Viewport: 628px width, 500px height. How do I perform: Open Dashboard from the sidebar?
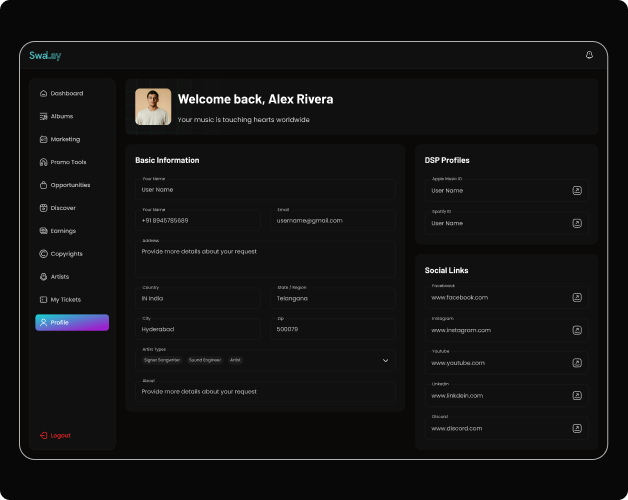(x=66, y=93)
